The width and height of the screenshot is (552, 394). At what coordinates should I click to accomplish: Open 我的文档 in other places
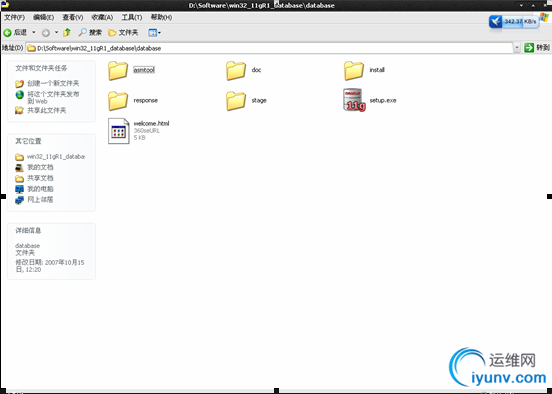pyautogui.click(x=40, y=167)
